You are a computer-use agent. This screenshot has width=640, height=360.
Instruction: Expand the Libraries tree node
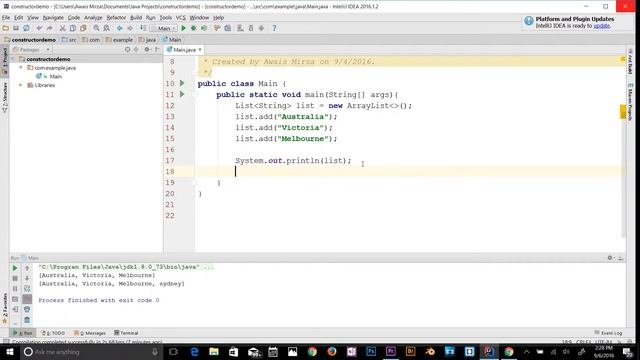(21, 85)
